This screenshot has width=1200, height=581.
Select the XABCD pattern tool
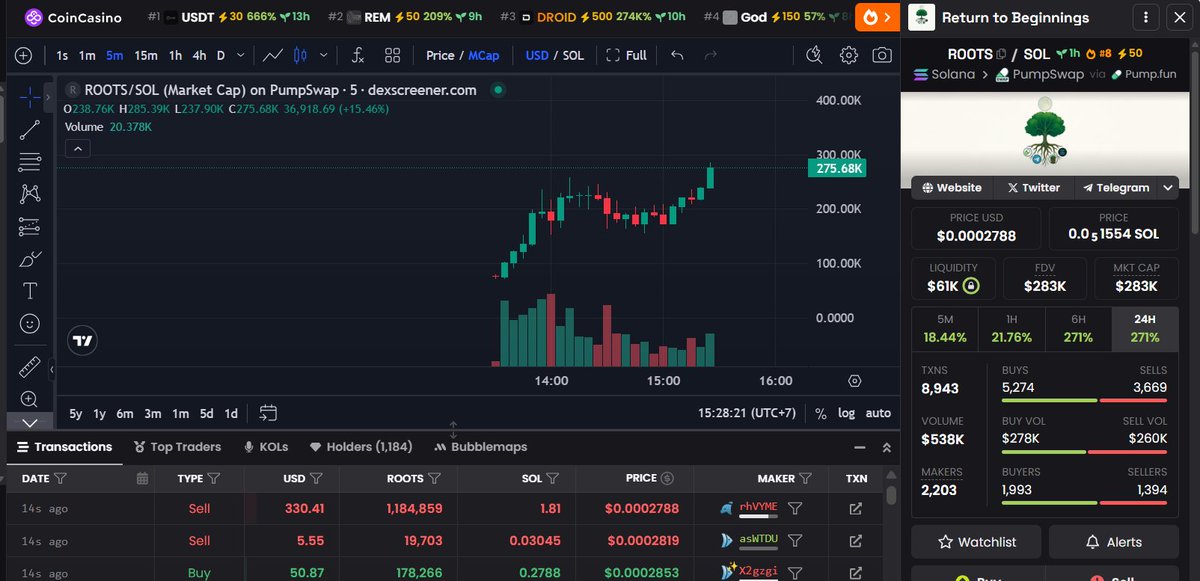pyautogui.click(x=29, y=194)
